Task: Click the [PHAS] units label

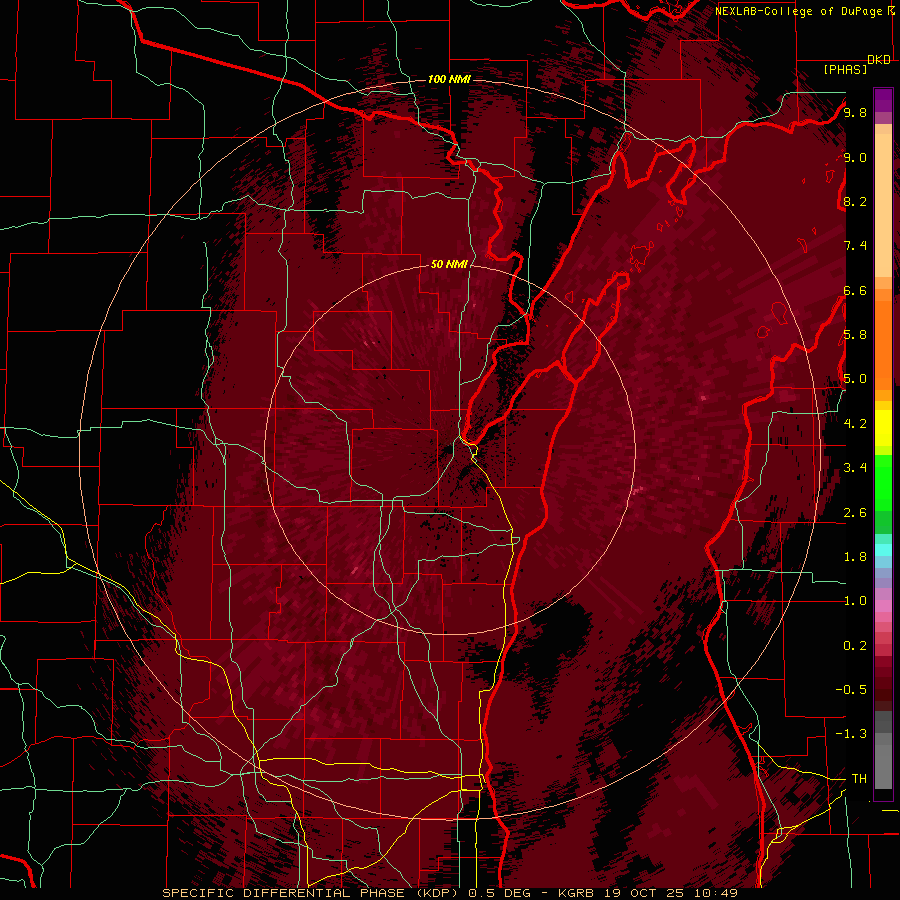Action: (845, 69)
